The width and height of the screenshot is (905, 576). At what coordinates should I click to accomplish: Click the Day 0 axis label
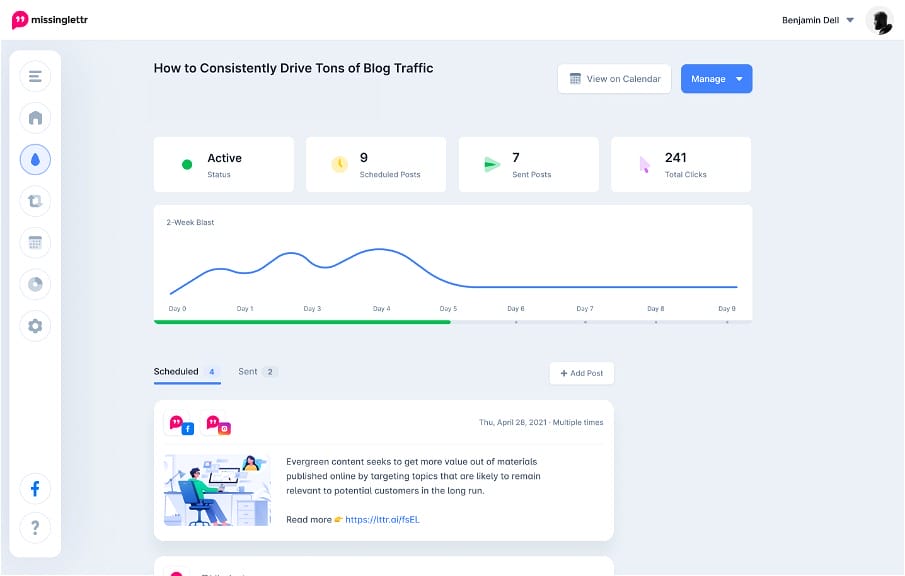pos(177,309)
